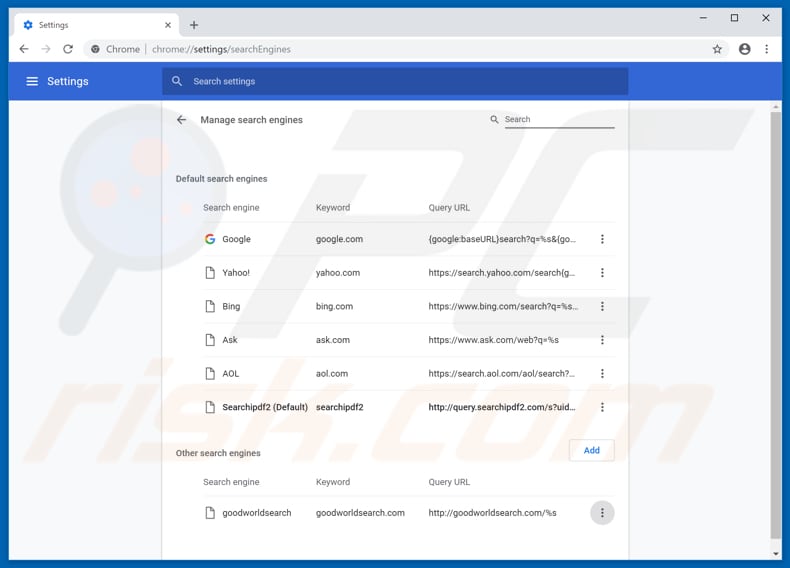
Task: Open the Chrome profile avatar
Action: (x=744, y=49)
